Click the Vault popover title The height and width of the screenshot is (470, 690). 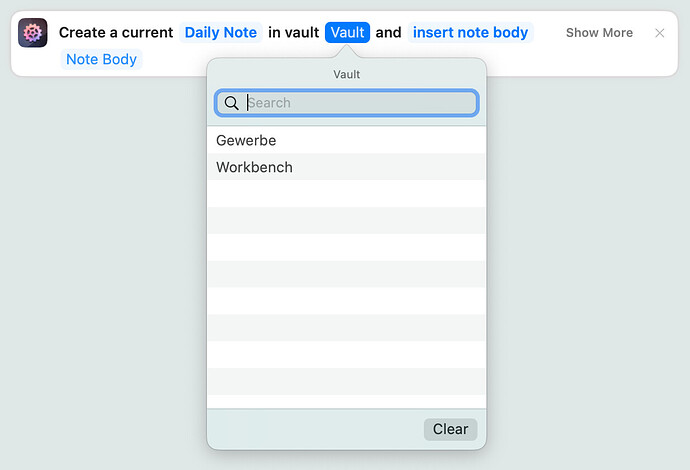click(x=346, y=75)
